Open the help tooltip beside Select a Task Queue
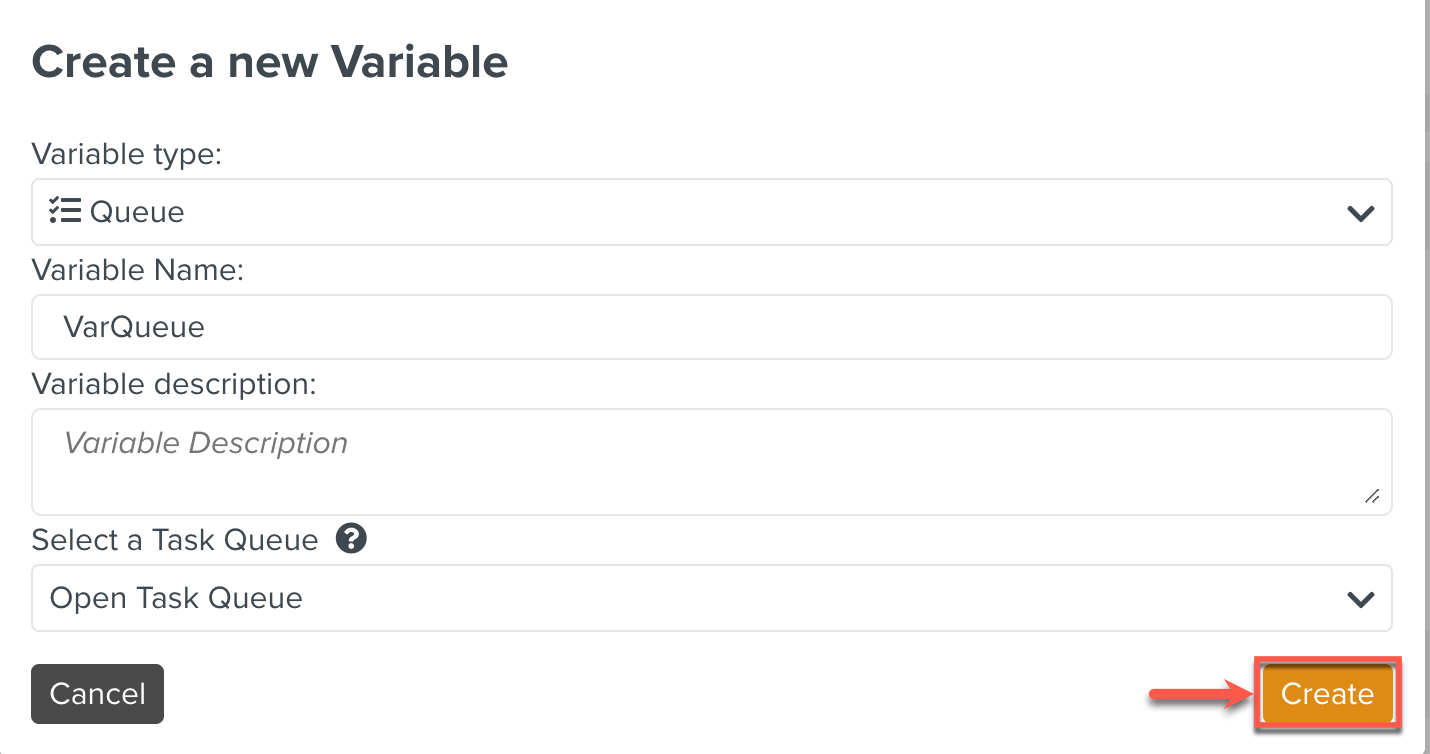Image resolution: width=1430 pixels, height=754 pixels. tap(350, 538)
